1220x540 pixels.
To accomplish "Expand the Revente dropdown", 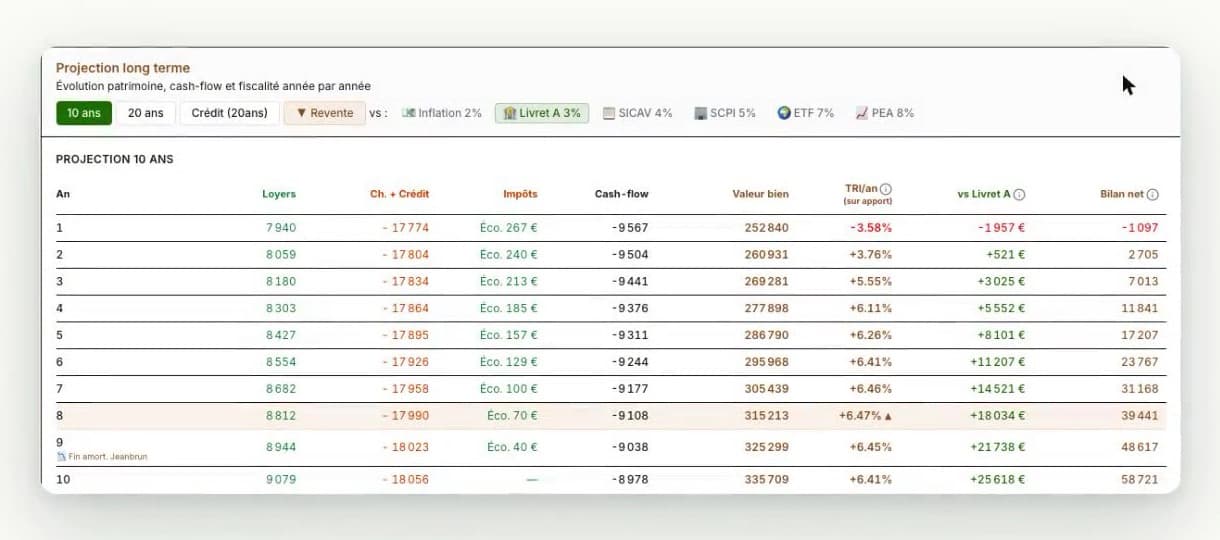I will pyautogui.click(x=325, y=113).
